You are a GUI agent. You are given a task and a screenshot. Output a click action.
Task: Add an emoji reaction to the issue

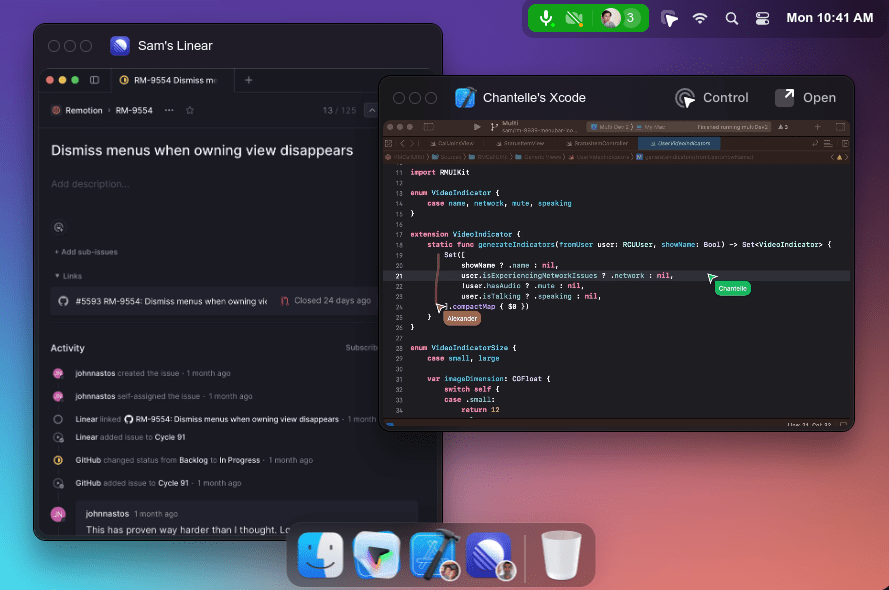(58, 227)
